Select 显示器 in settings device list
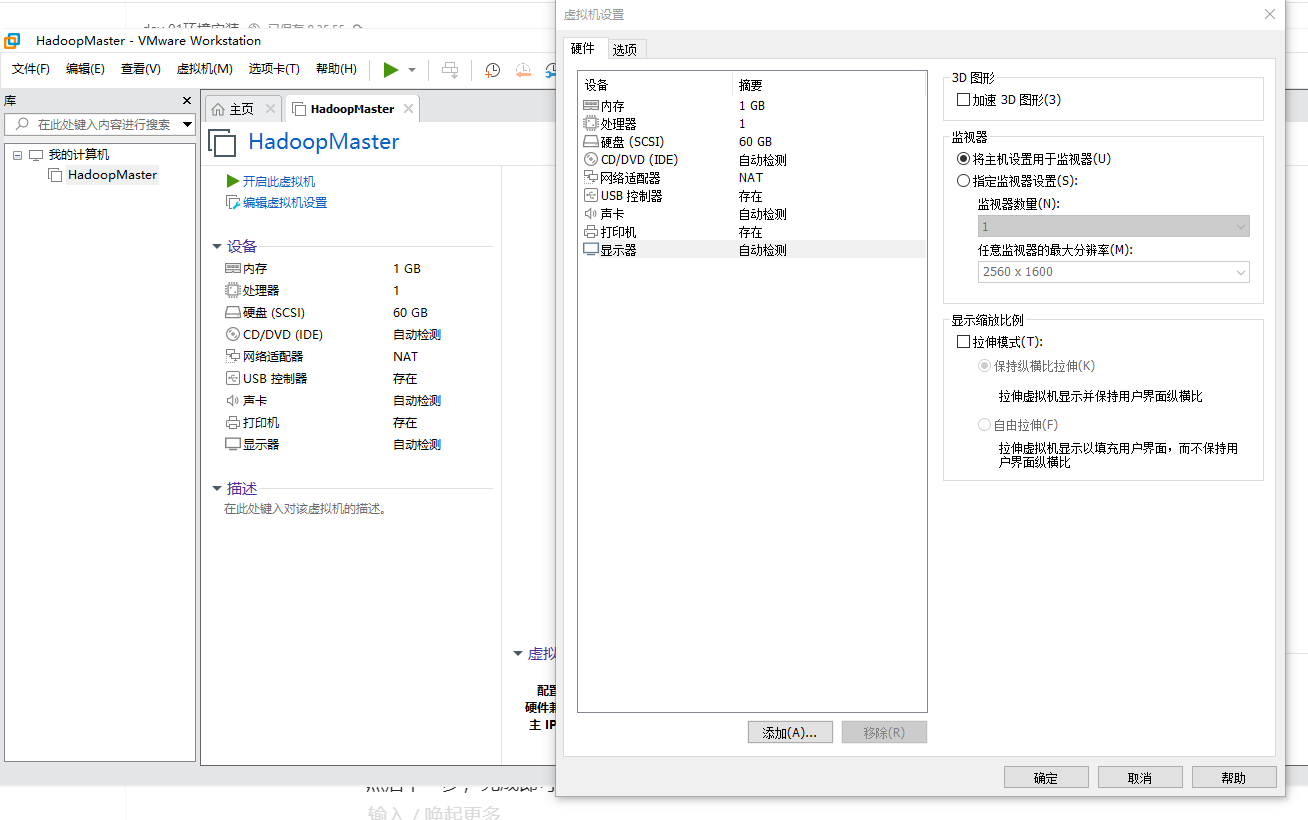The height and width of the screenshot is (820, 1308). click(x=753, y=250)
